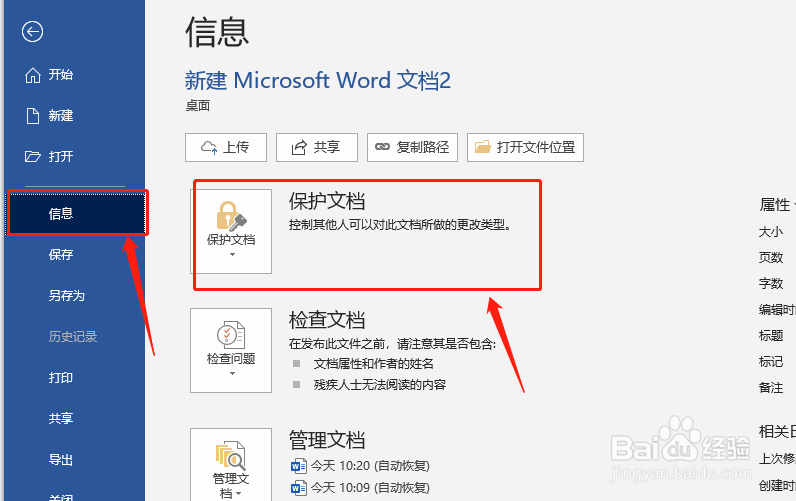Click the 属性 properties heading
The width and height of the screenshot is (796, 501).
pos(775,205)
